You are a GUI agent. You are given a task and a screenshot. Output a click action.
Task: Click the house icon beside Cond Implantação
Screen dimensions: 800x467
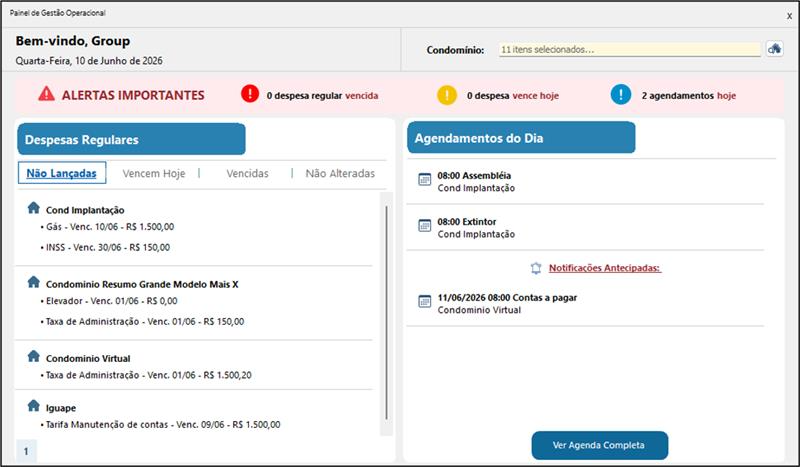coord(34,208)
